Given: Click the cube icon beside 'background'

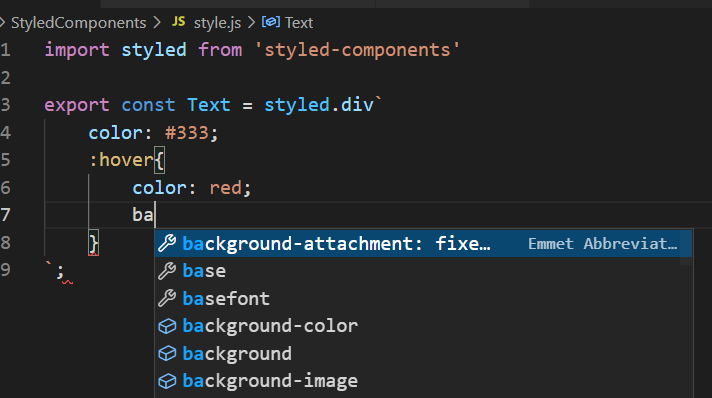Looking at the screenshot, I should (x=167, y=353).
